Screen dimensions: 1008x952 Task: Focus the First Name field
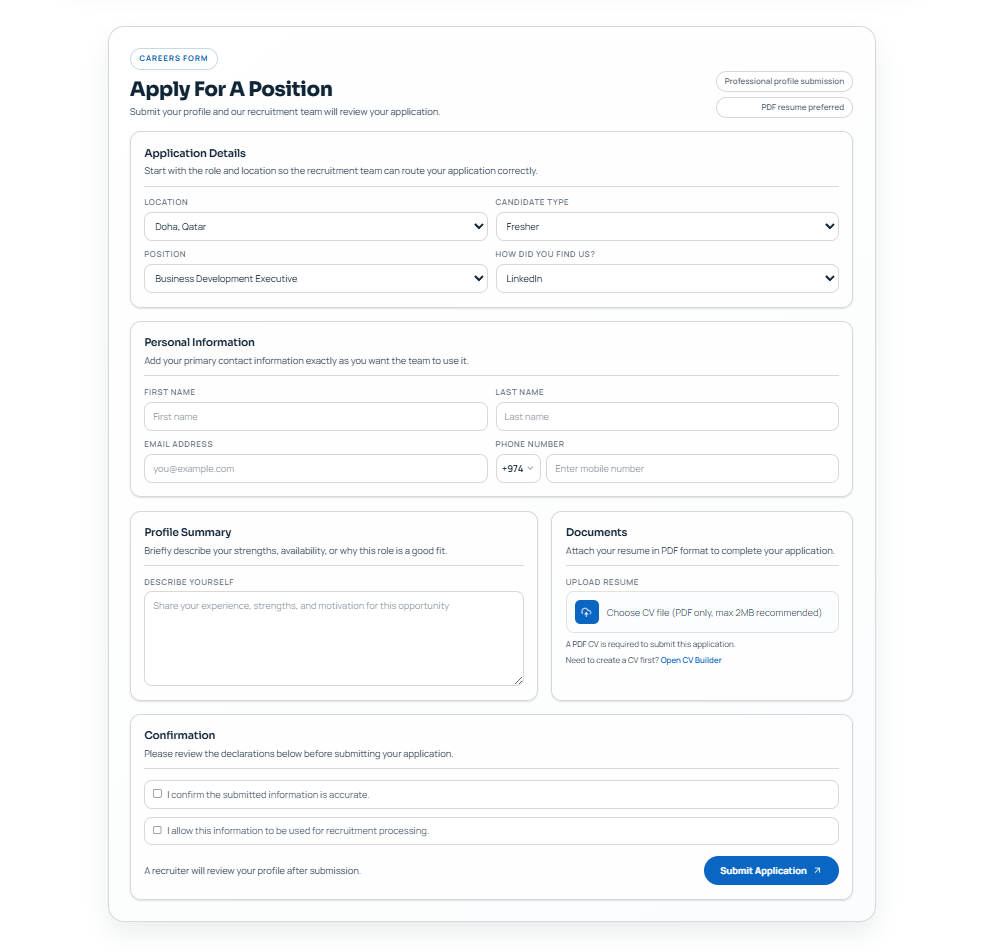pos(316,417)
